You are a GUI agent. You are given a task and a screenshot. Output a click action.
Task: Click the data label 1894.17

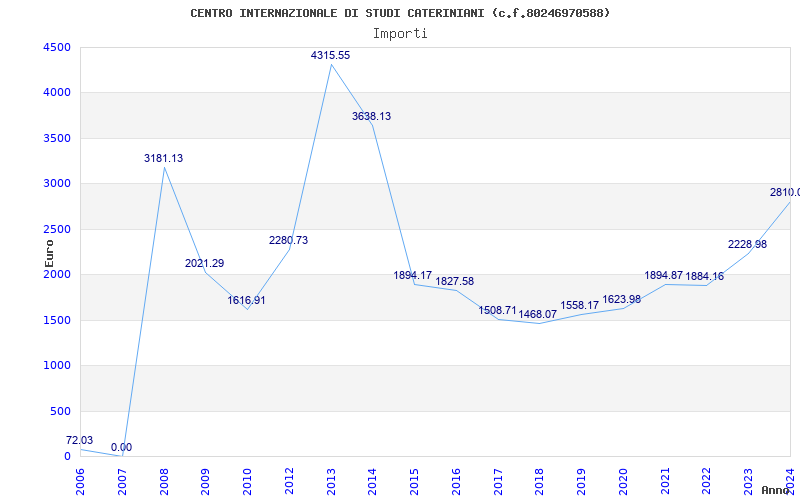pos(413,276)
